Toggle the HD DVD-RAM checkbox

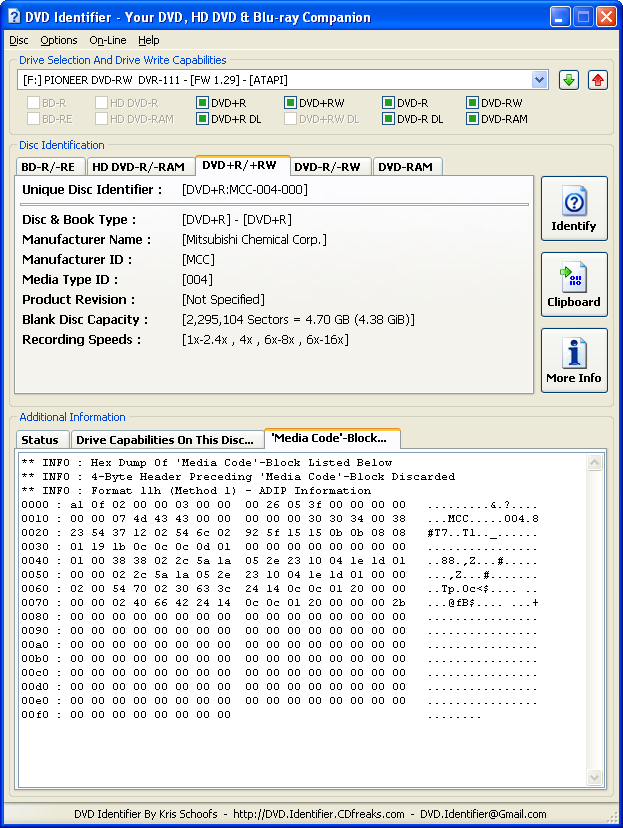click(x=101, y=119)
